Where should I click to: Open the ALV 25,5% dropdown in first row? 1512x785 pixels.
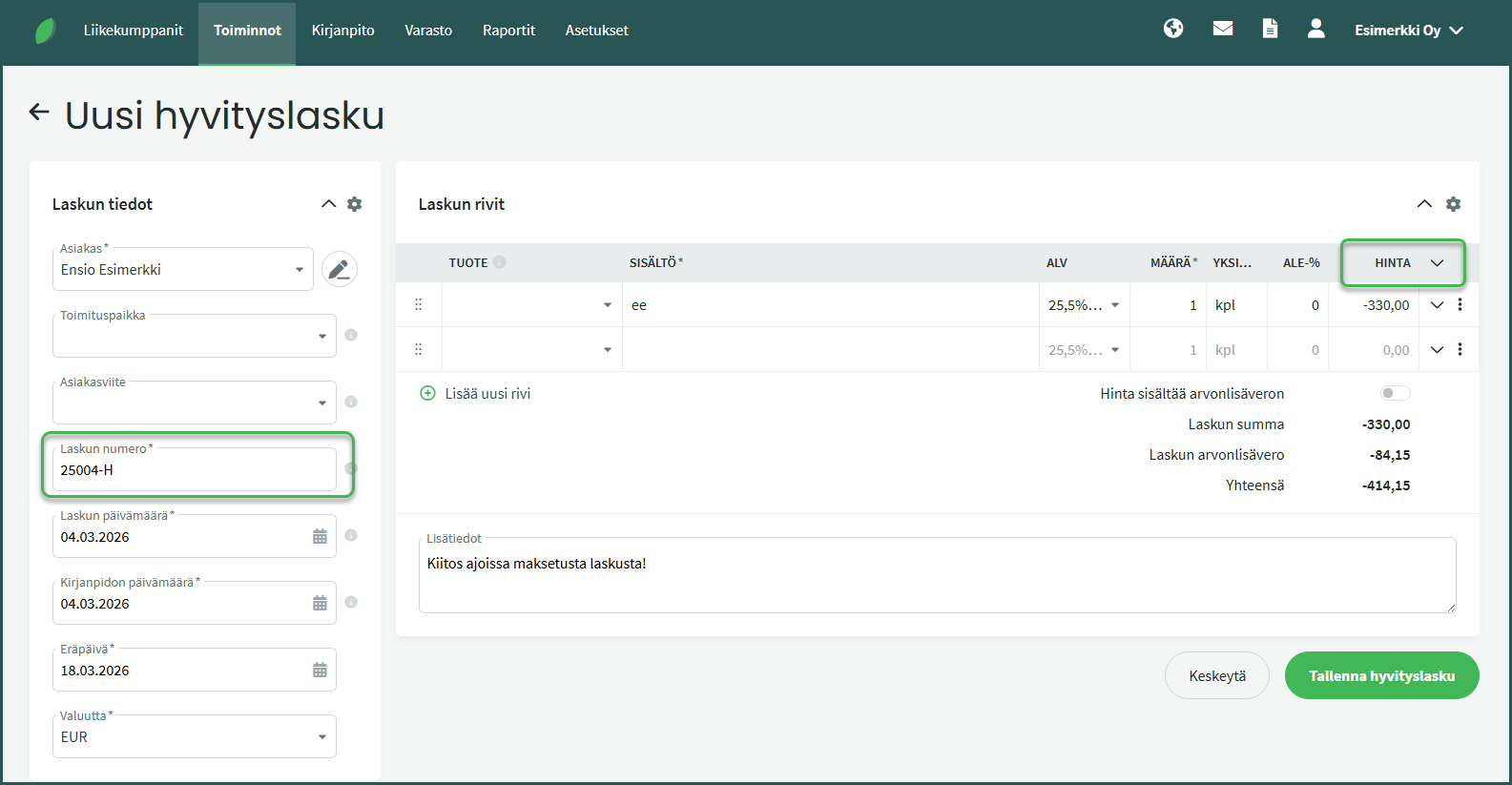tap(1114, 305)
